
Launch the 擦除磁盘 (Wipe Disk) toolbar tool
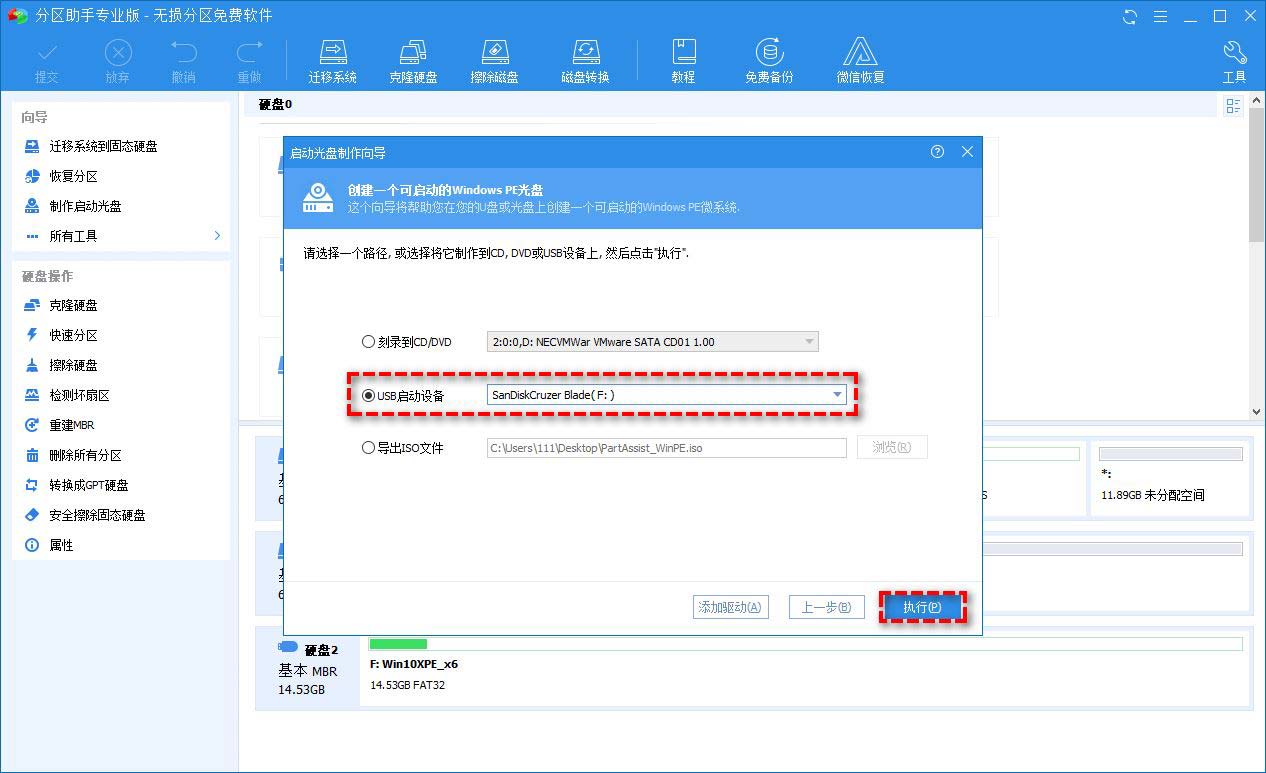coord(494,58)
